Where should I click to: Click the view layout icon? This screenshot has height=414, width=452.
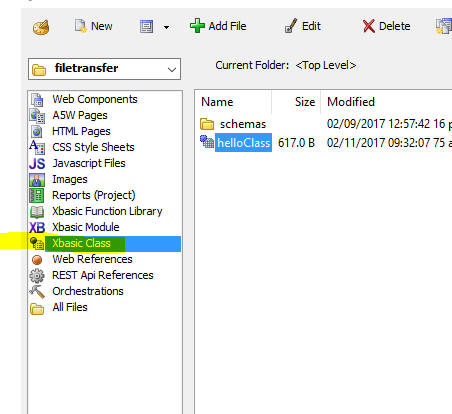click(147, 26)
